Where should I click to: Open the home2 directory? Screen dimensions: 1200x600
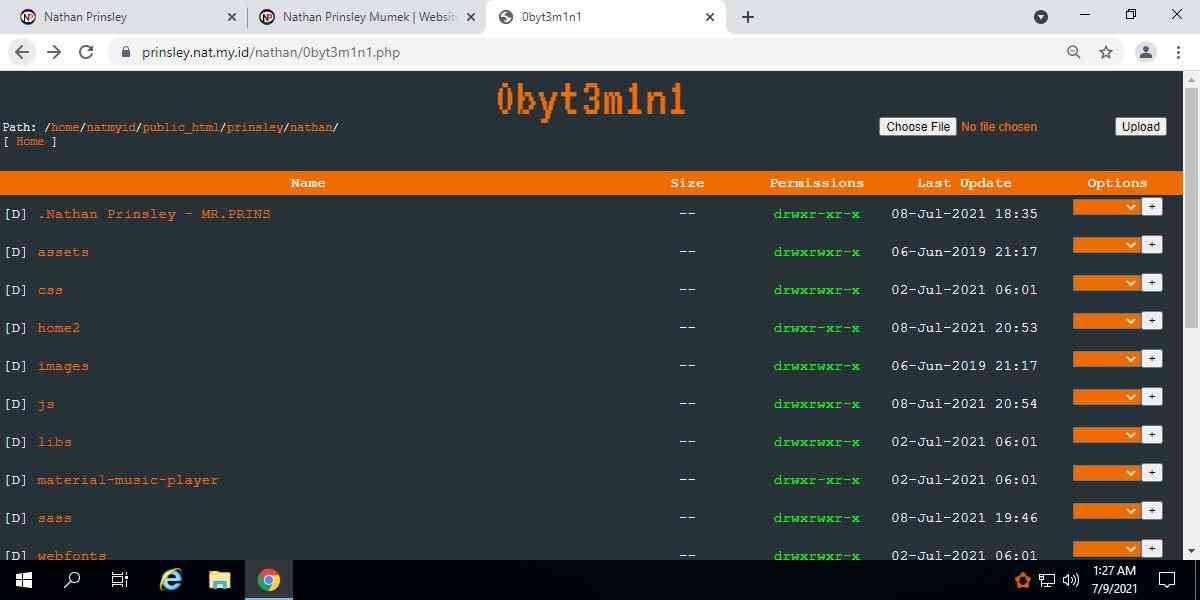[x=58, y=328]
